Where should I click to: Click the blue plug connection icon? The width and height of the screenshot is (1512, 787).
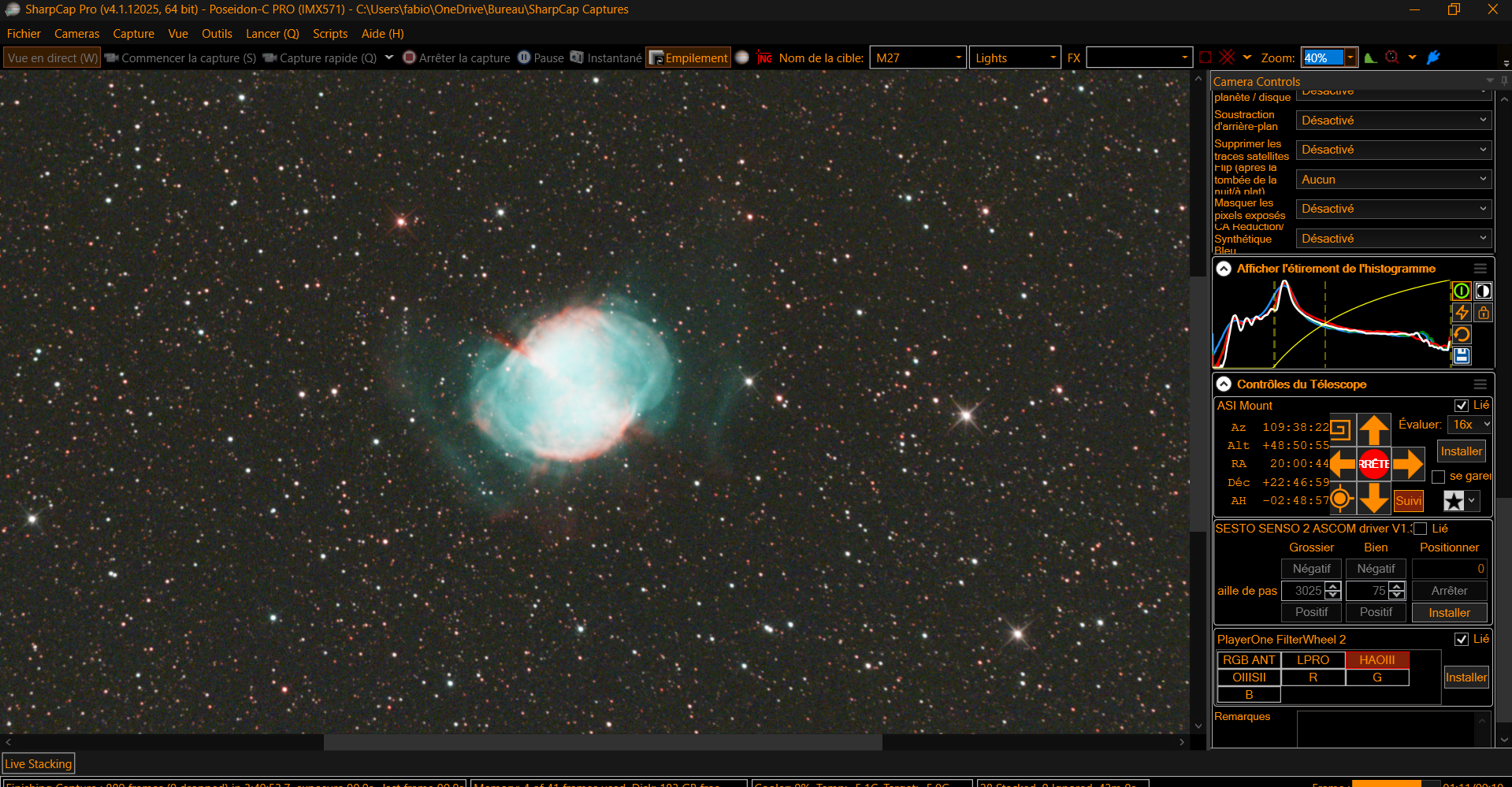click(1434, 58)
